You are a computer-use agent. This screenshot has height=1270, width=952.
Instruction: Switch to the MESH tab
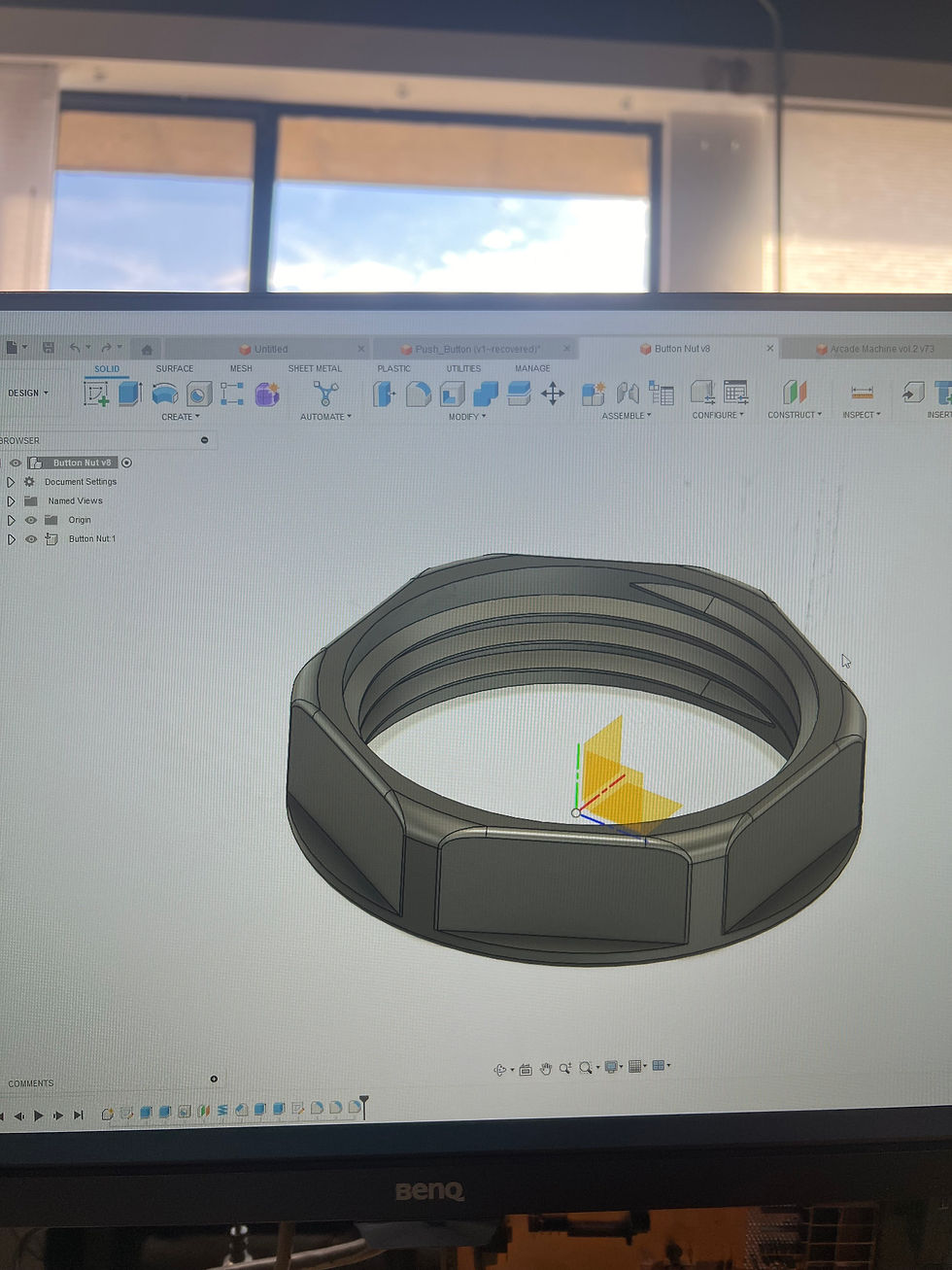tap(241, 369)
